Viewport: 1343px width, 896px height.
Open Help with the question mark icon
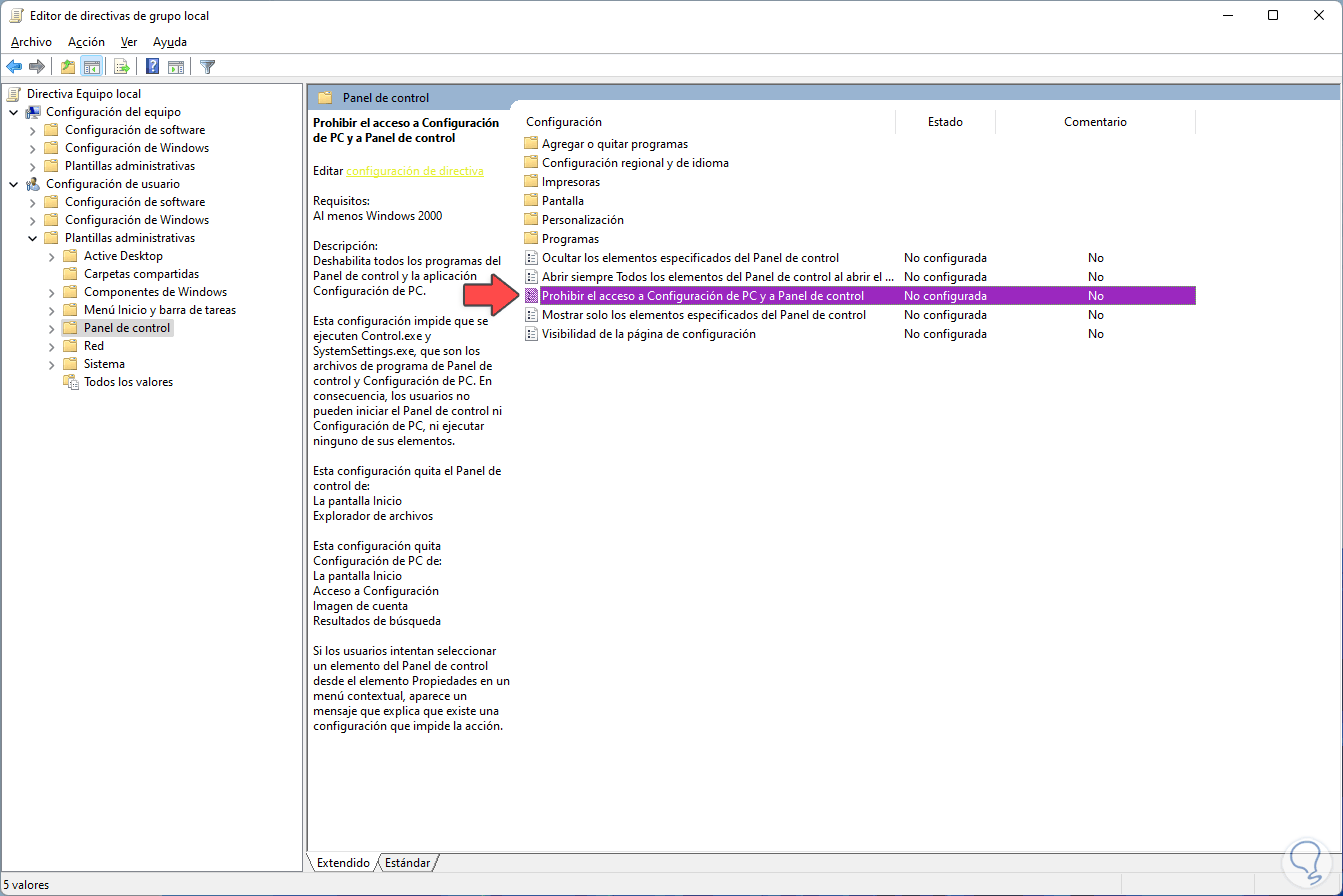(x=153, y=67)
